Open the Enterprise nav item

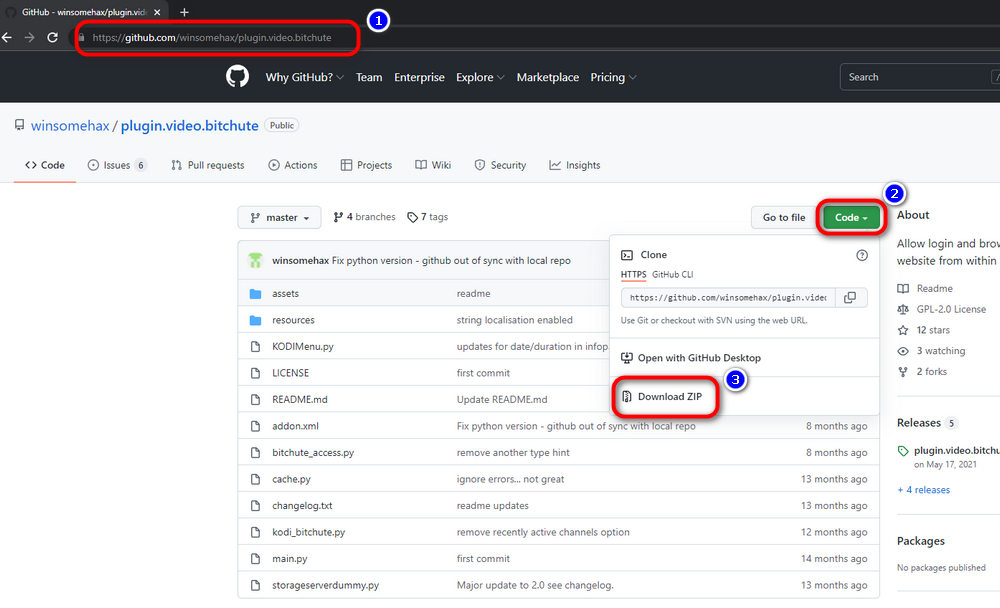[419, 77]
